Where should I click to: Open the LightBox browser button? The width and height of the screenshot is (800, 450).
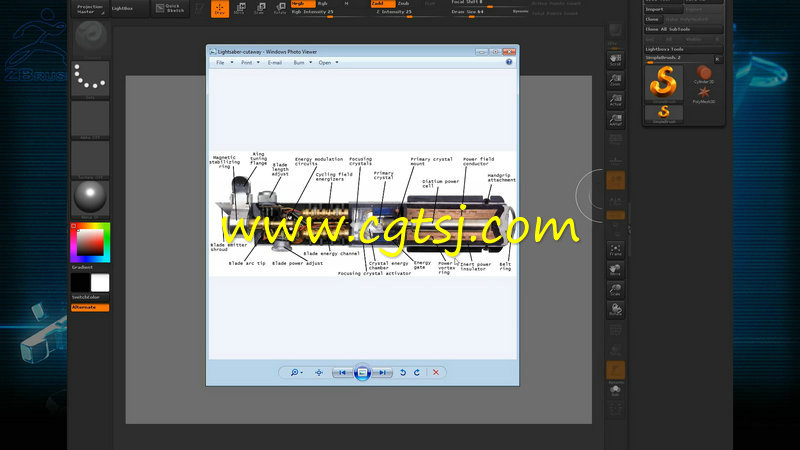tap(130, 8)
